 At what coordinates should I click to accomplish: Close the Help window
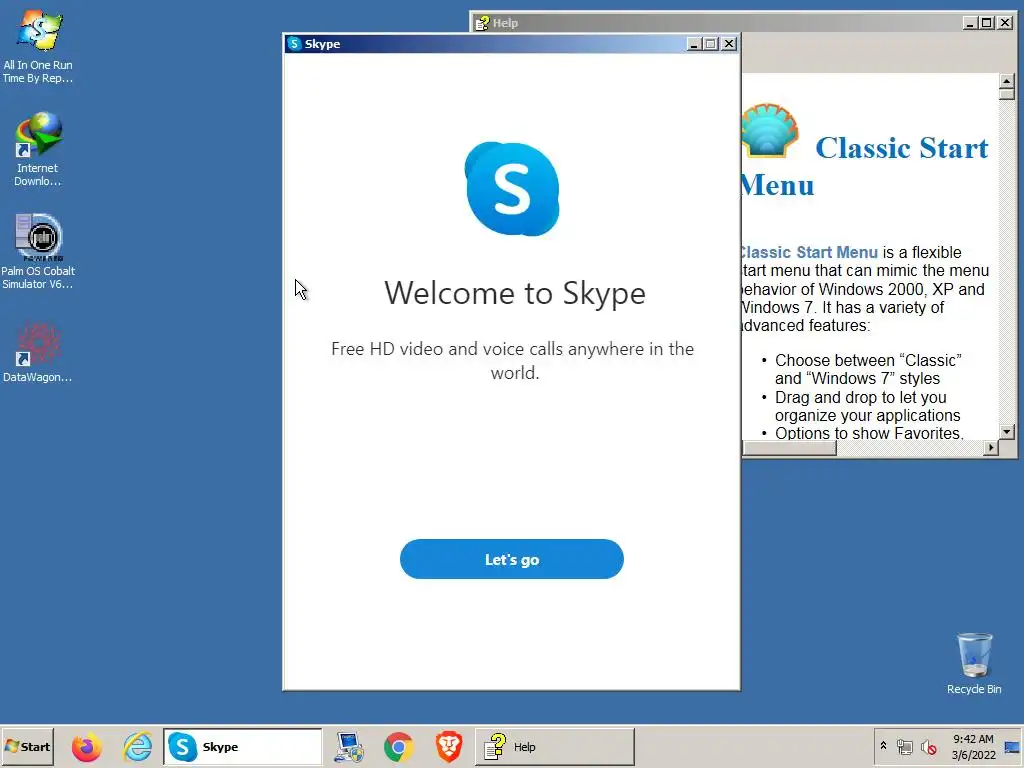coord(1005,23)
